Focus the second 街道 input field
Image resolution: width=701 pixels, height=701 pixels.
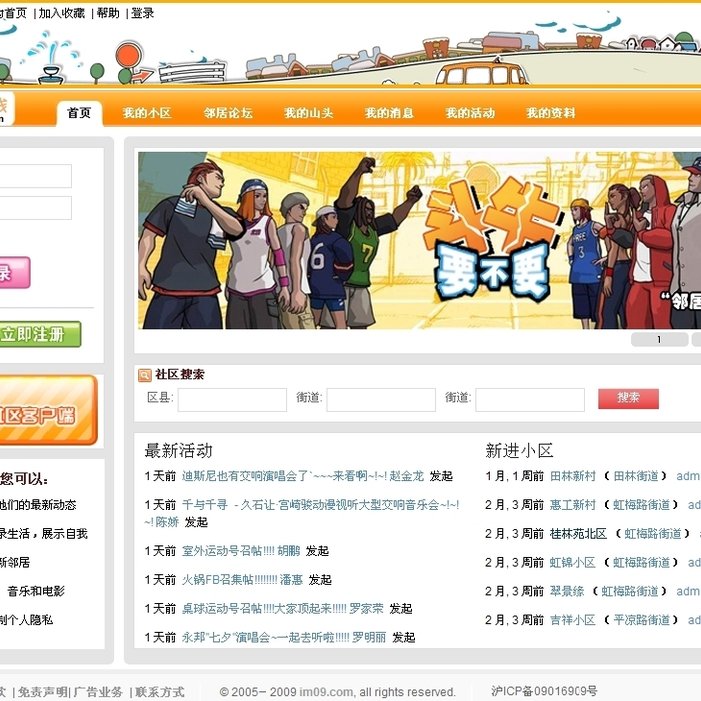pyautogui.click(x=530, y=400)
